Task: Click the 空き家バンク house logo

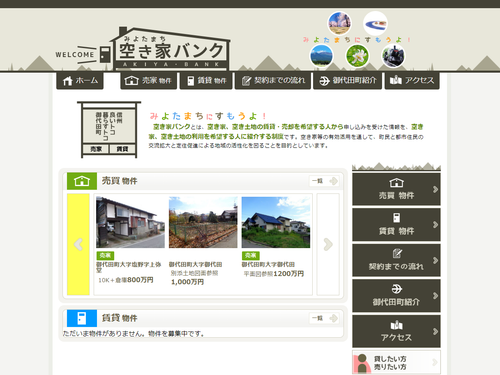Action: tap(170, 48)
